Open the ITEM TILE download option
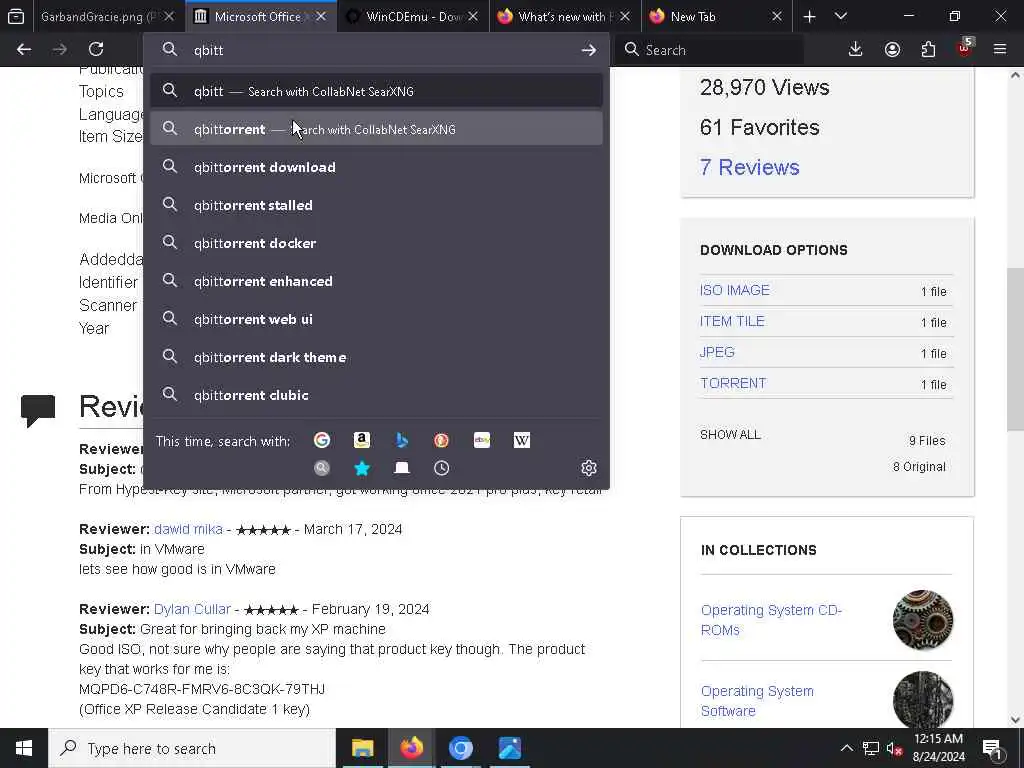Image resolution: width=1024 pixels, height=768 pixels. pyautogui.click(x=732, y=321)
